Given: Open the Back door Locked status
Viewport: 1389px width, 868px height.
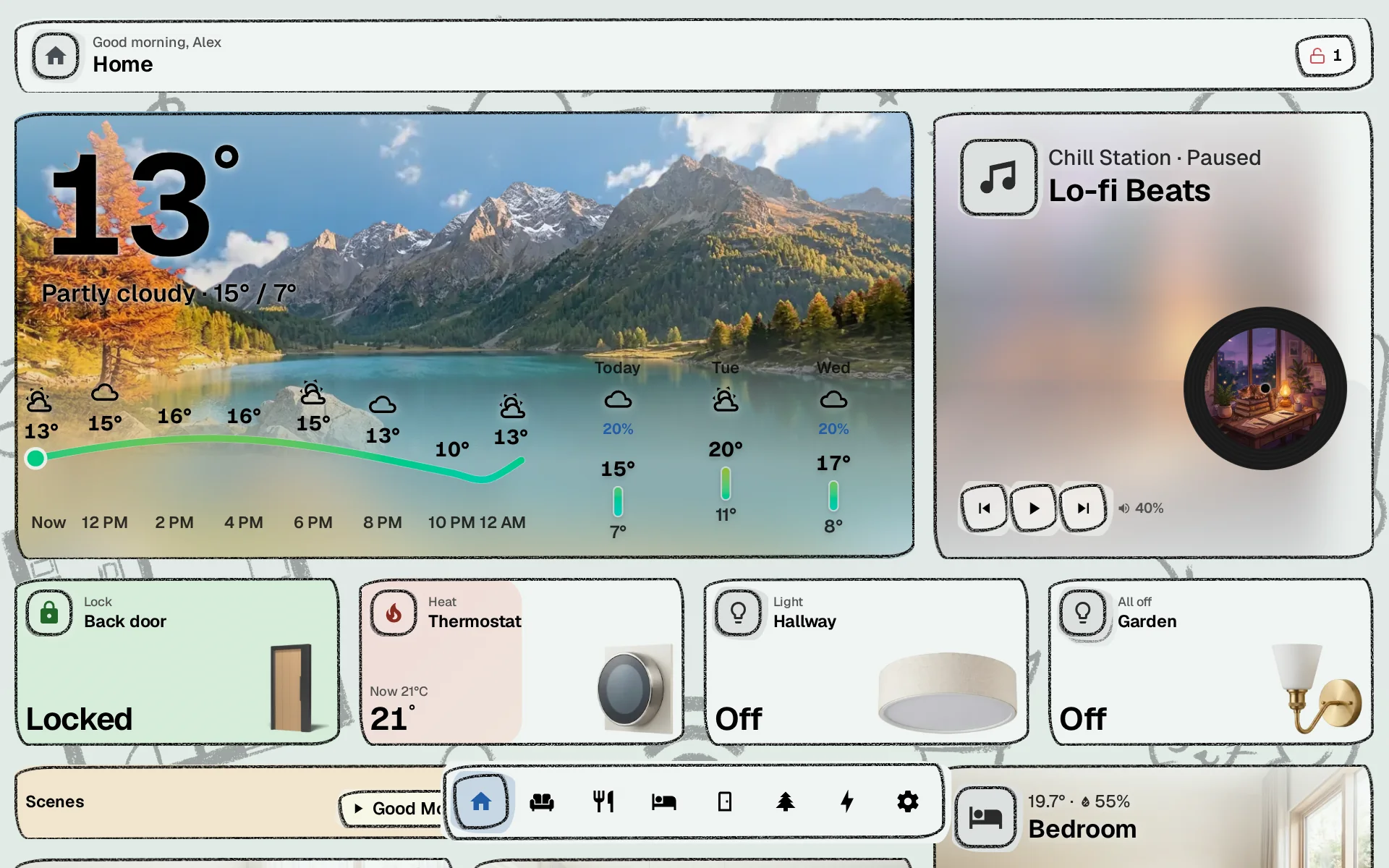Looking at the screenshot, I should [79, 719].
